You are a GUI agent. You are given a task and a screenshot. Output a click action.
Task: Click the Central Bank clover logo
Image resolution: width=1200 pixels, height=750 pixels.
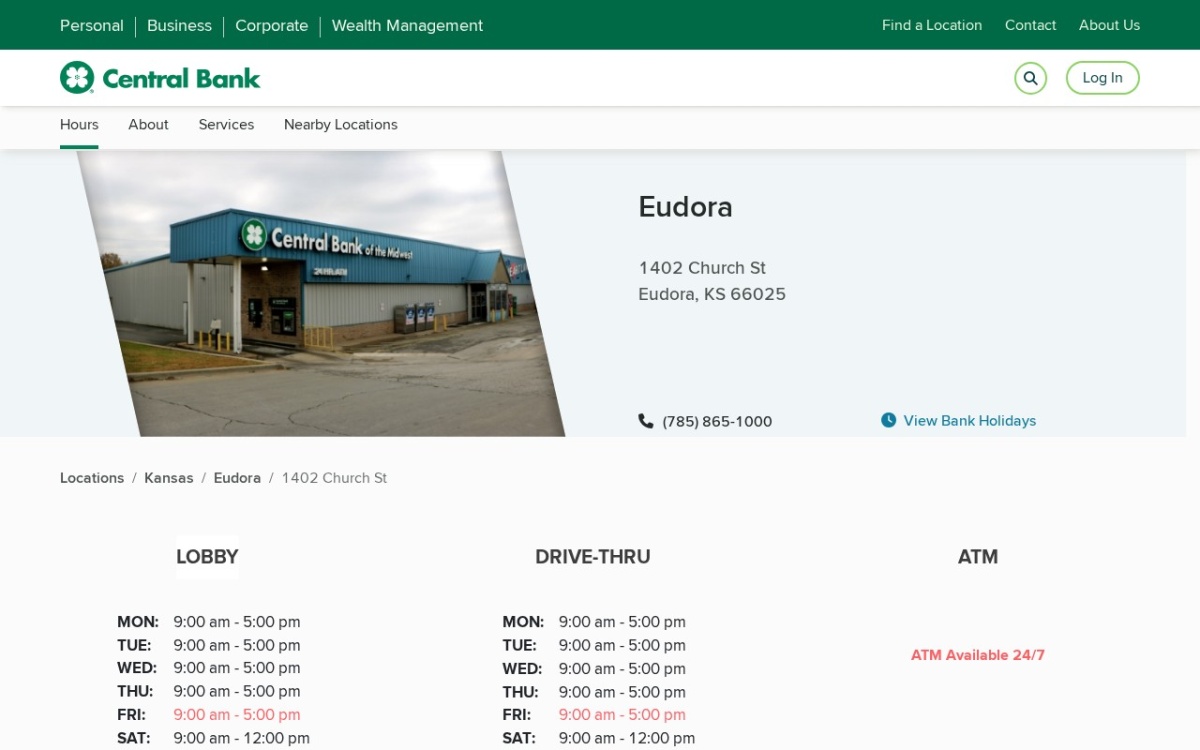coord(77,78)
